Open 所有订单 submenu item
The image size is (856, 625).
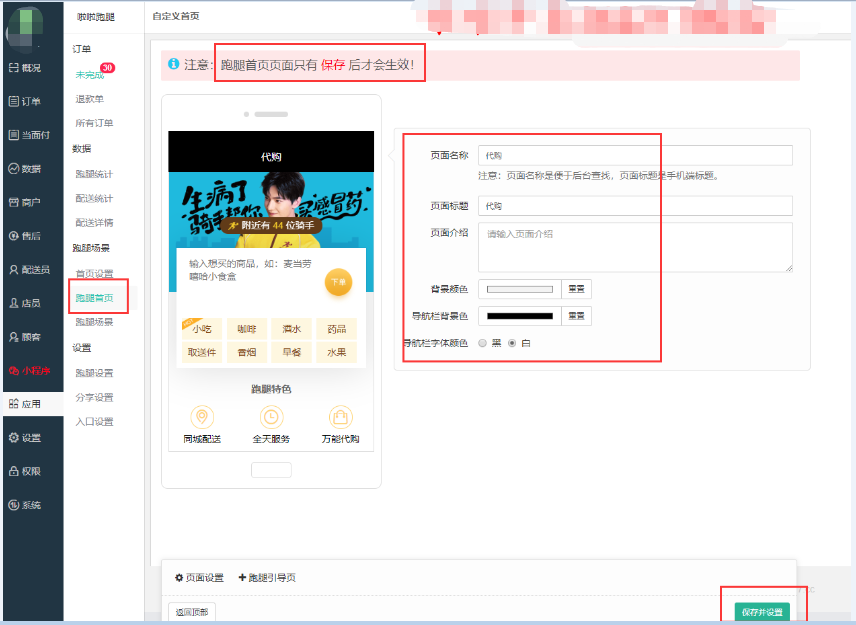[x=94, y=123]
